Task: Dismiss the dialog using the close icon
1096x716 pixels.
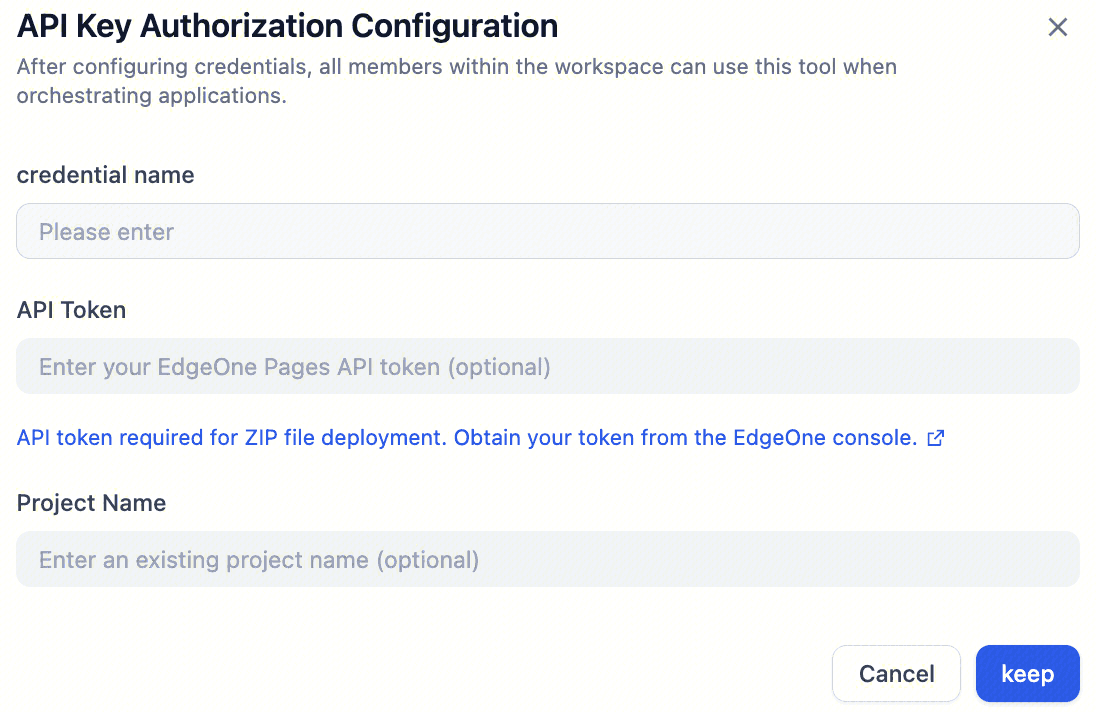Action: point(1058,27)
